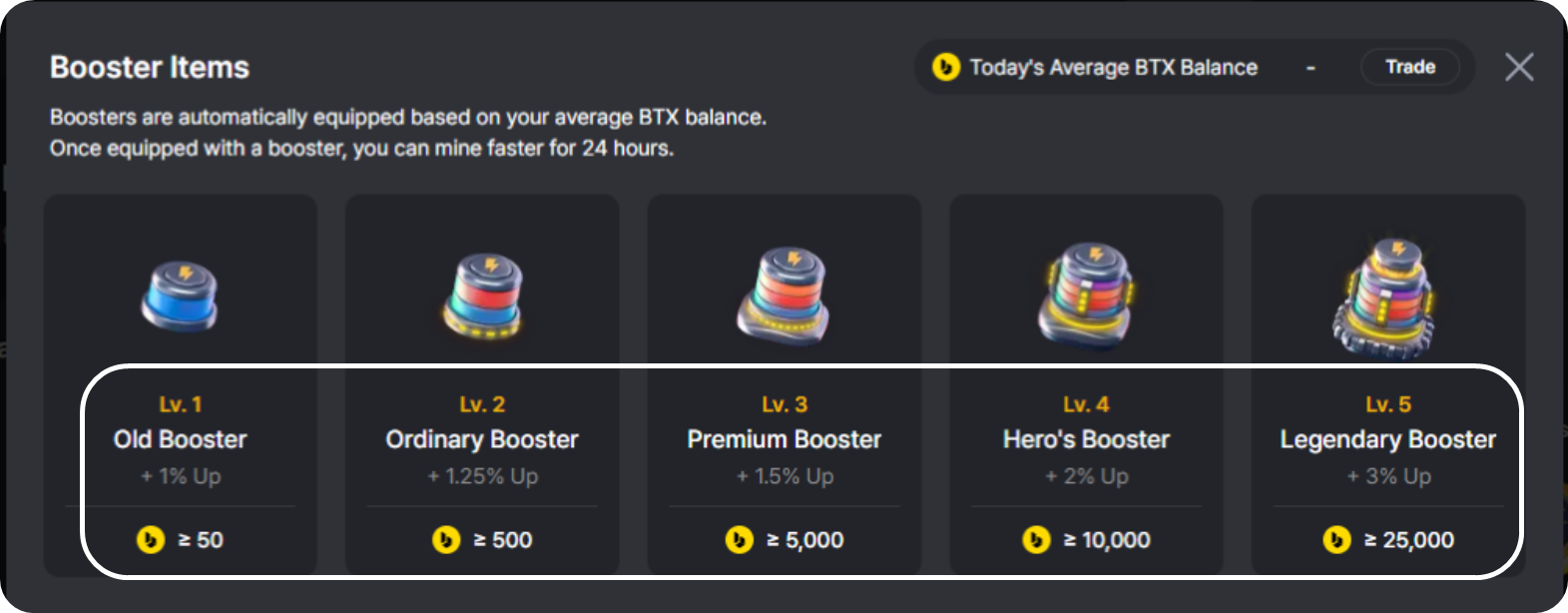Click the blue Old Booster icon
1568x613 pixels.
click(181, 297)
